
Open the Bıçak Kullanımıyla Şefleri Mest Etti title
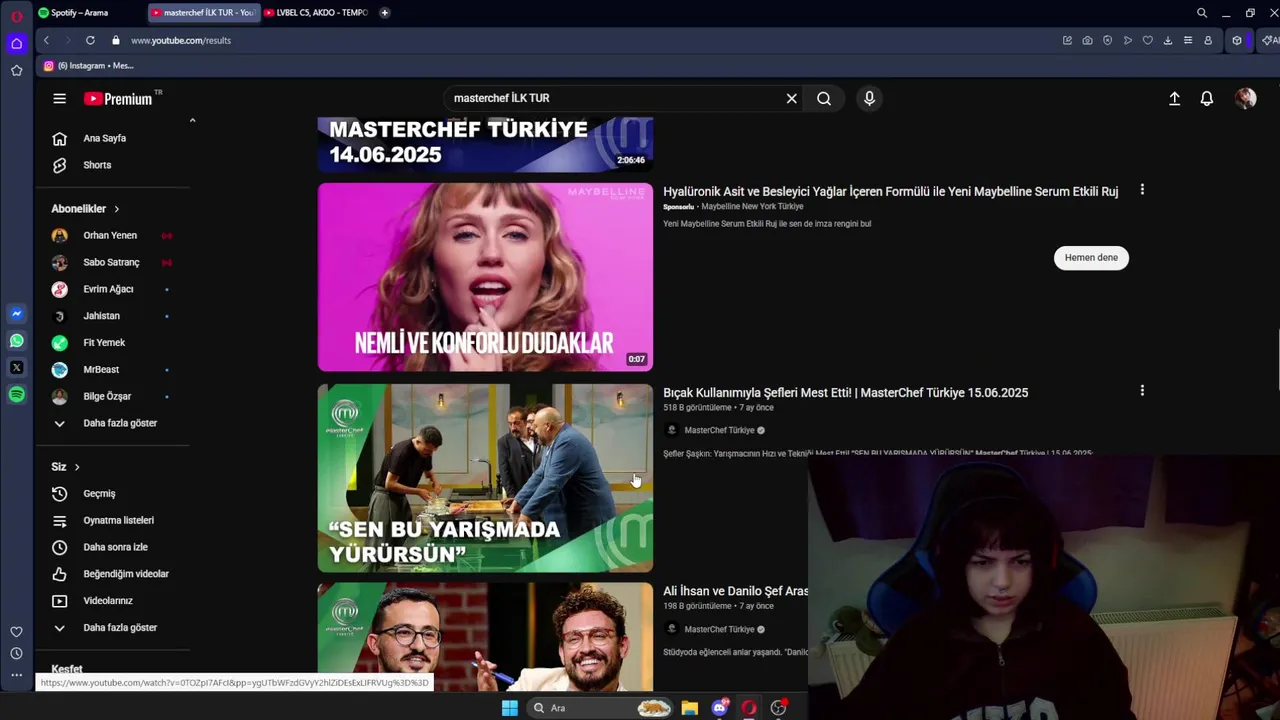[845, 393]
